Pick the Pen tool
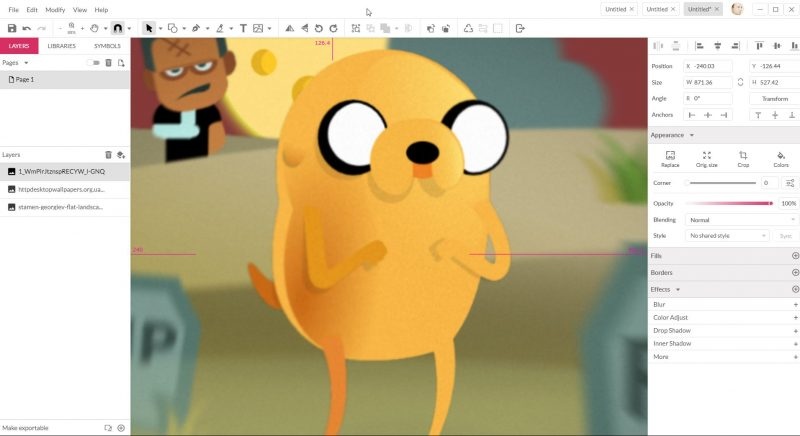This screenshot has height=436, width=800. pos(196,29)
